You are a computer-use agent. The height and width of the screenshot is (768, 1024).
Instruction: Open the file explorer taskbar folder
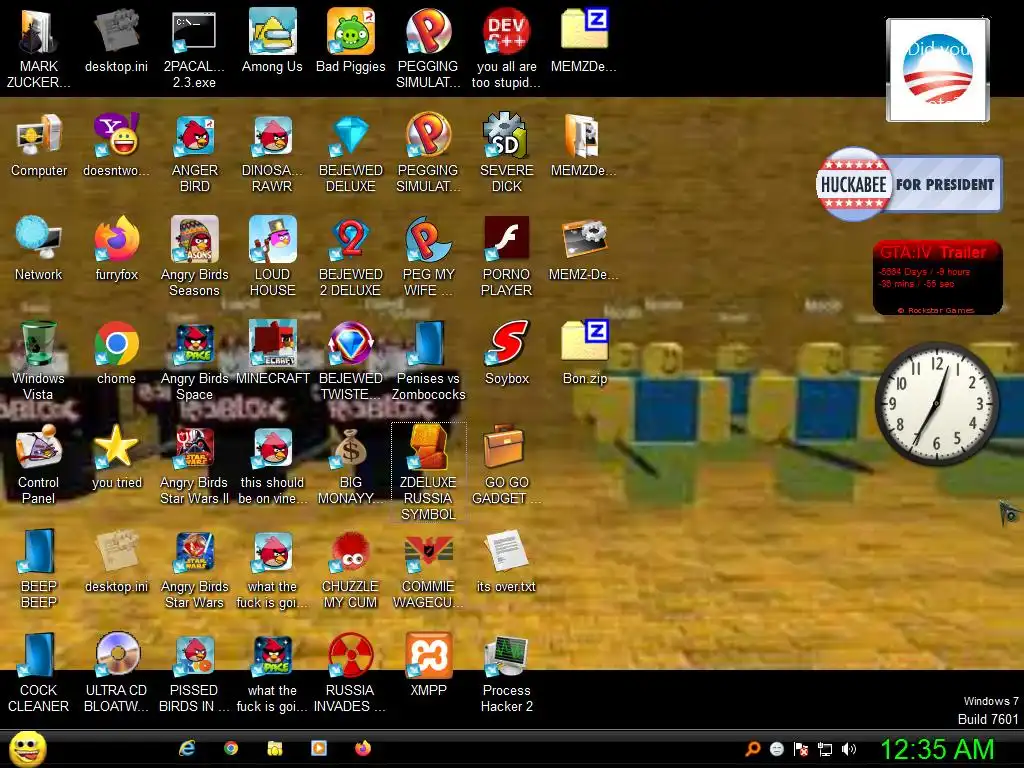(275, 748)
